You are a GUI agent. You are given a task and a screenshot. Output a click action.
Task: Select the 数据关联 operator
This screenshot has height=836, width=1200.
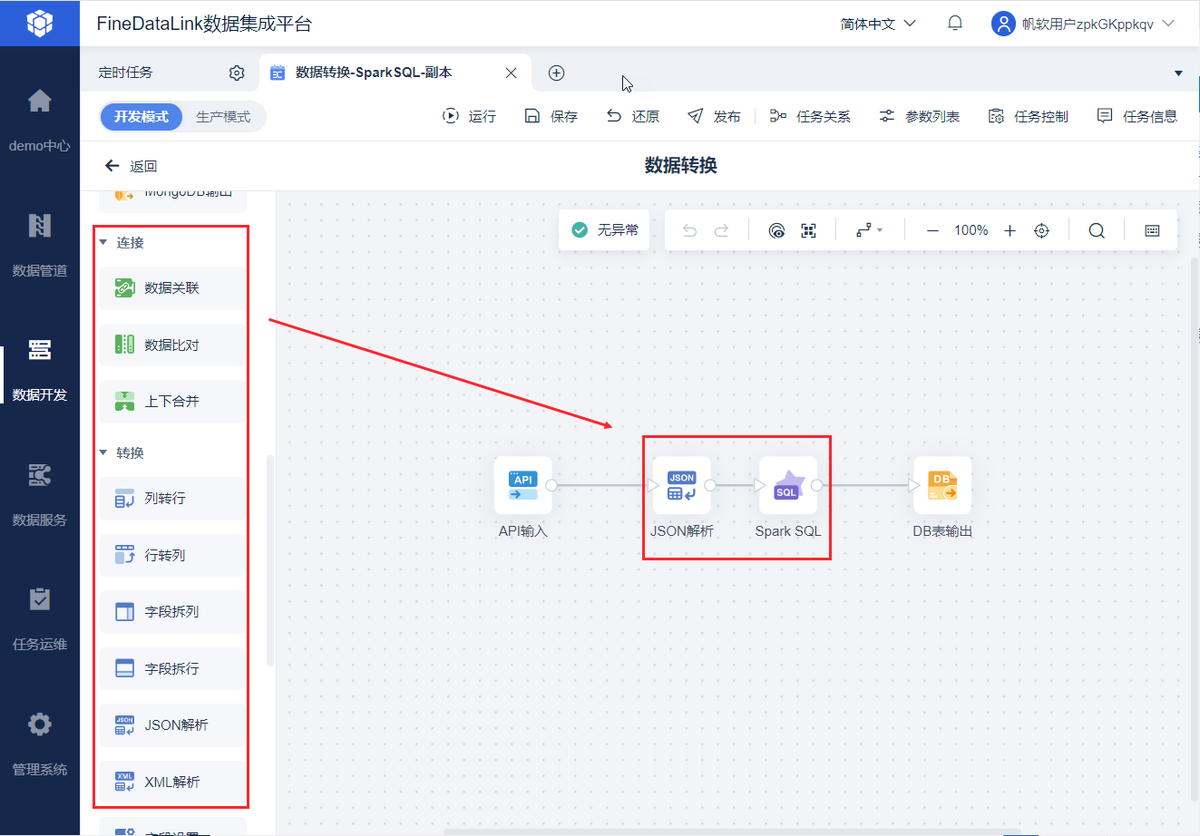pos(171,288)
